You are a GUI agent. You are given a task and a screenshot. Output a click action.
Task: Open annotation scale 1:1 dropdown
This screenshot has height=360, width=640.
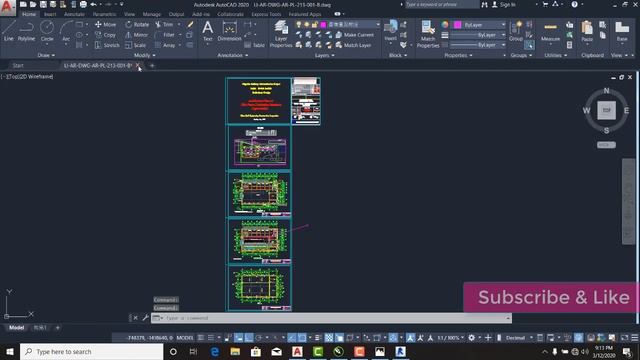(x=451, y=338)
